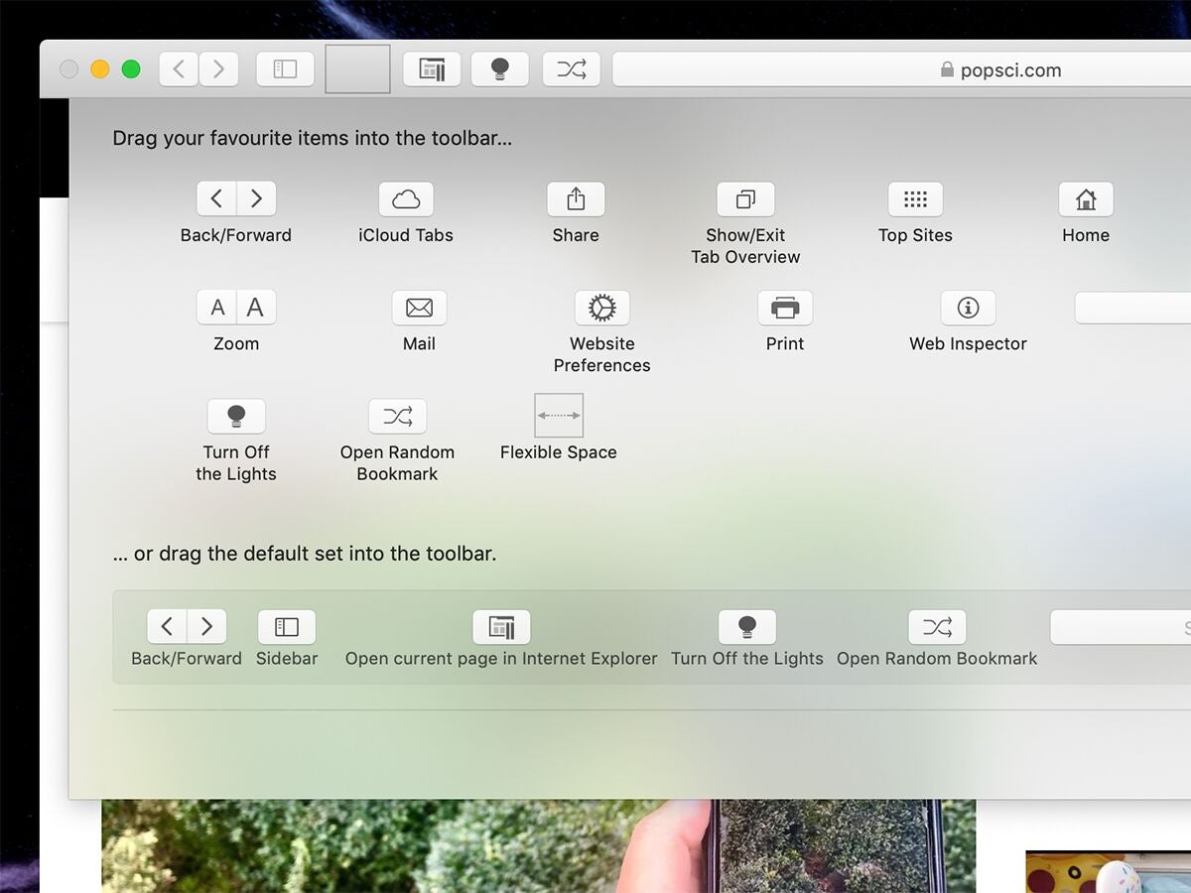Click the Back arrow of Back/Forward pair
This screenshot has height=893, width=1191.
(x=216, y=198)
